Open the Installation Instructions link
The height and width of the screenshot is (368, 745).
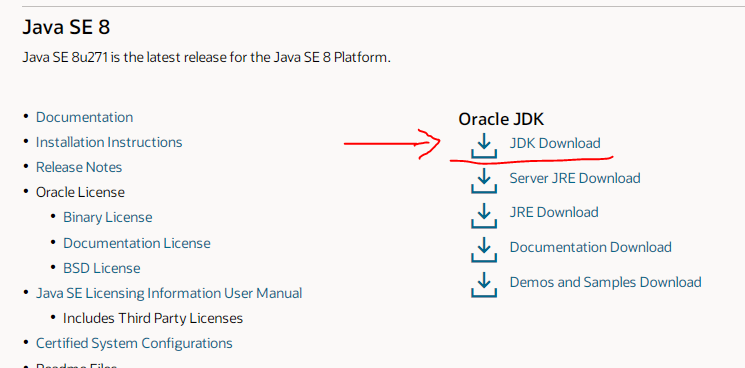[x=109, y=142]
